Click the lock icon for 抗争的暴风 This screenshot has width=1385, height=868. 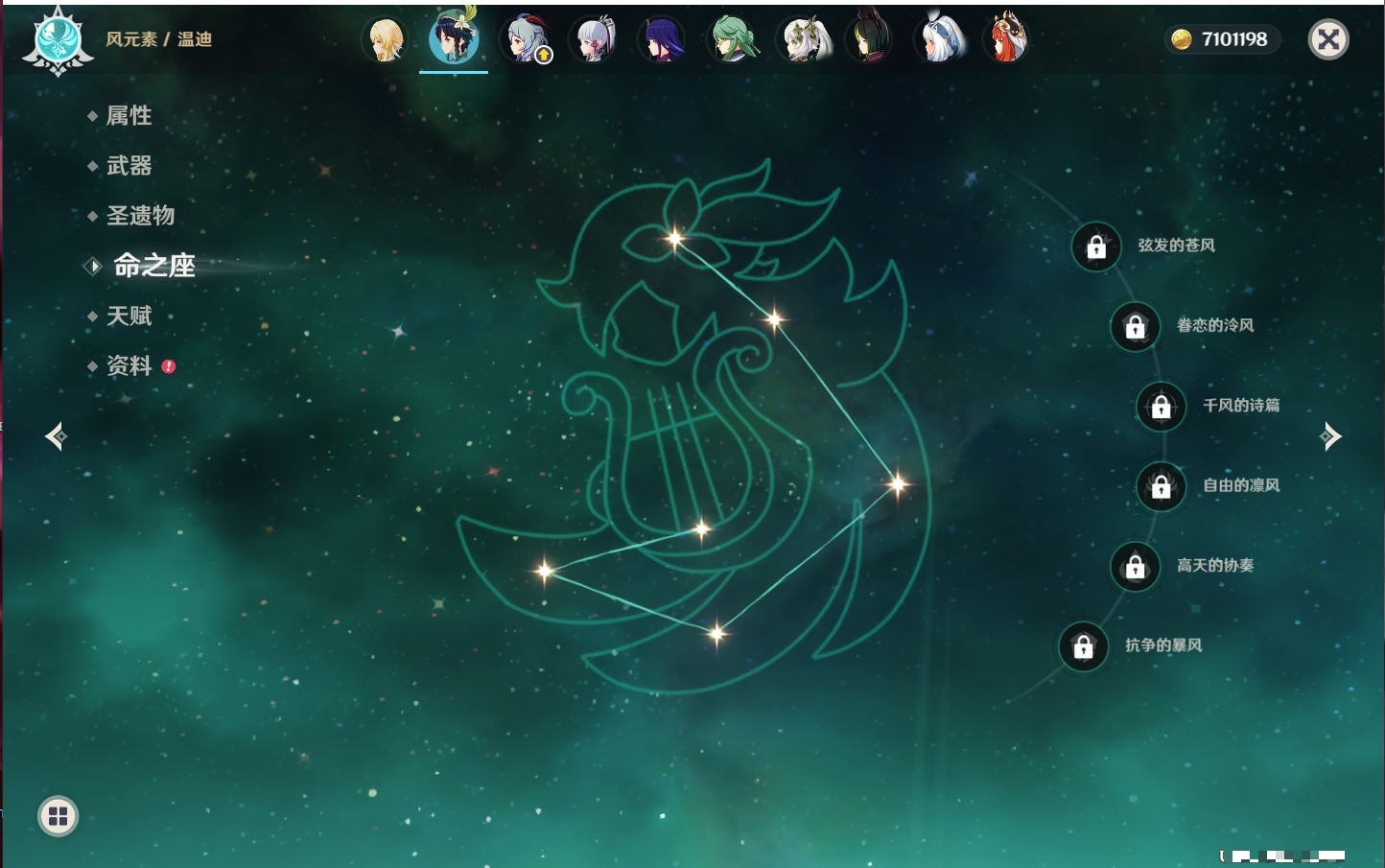pos(1084,646)
